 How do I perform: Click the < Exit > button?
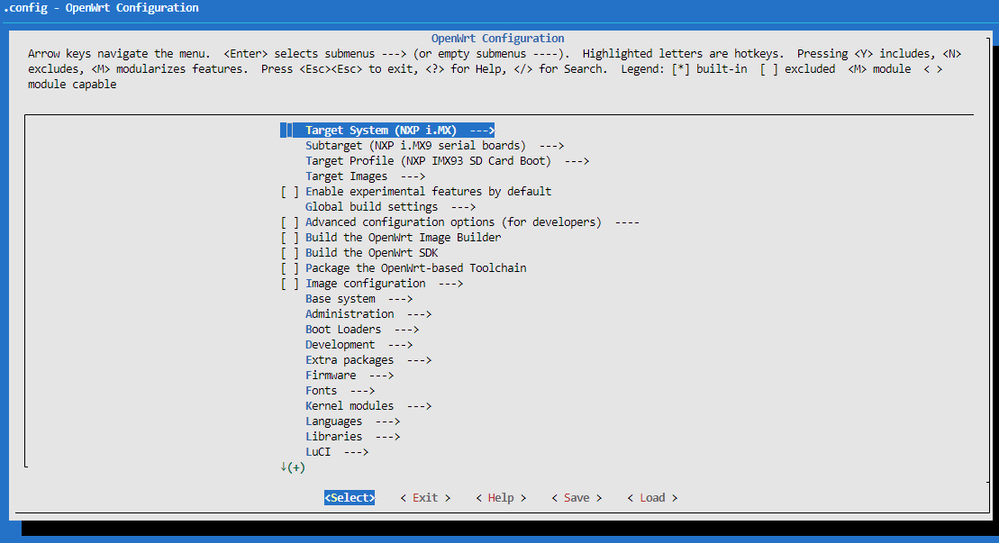(425, 498)
